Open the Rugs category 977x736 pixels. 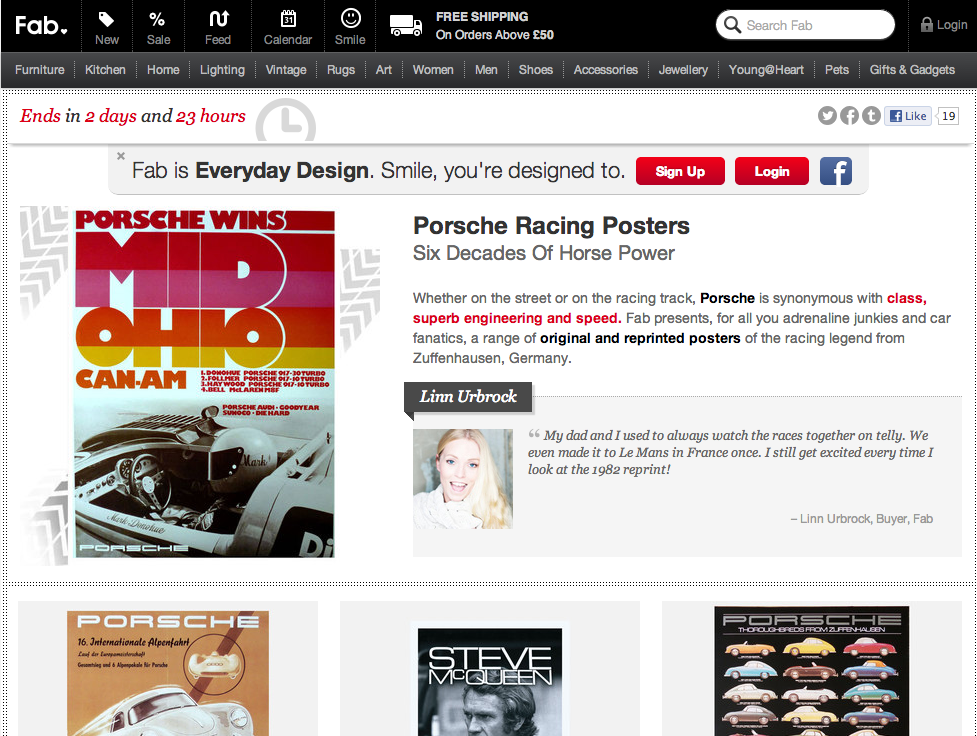pos(341,70)
